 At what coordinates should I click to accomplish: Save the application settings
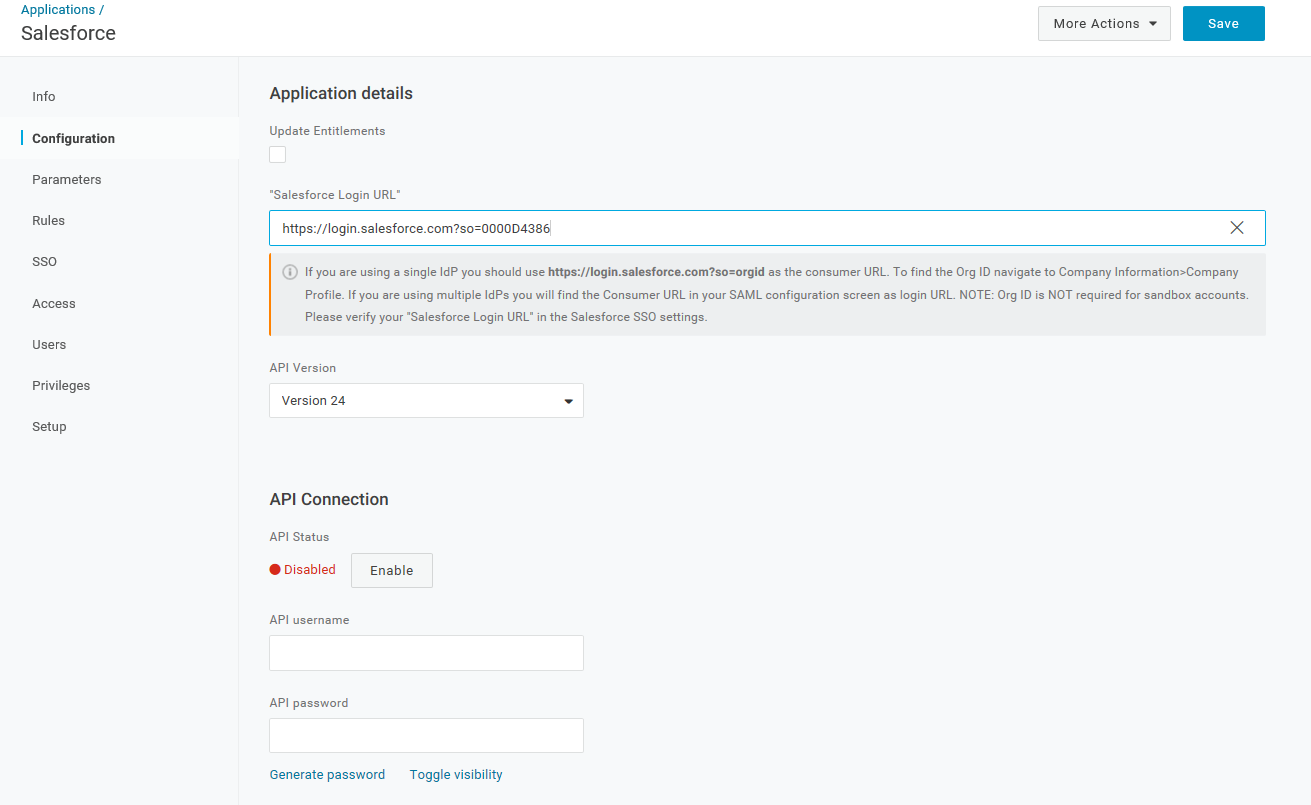1223,24
